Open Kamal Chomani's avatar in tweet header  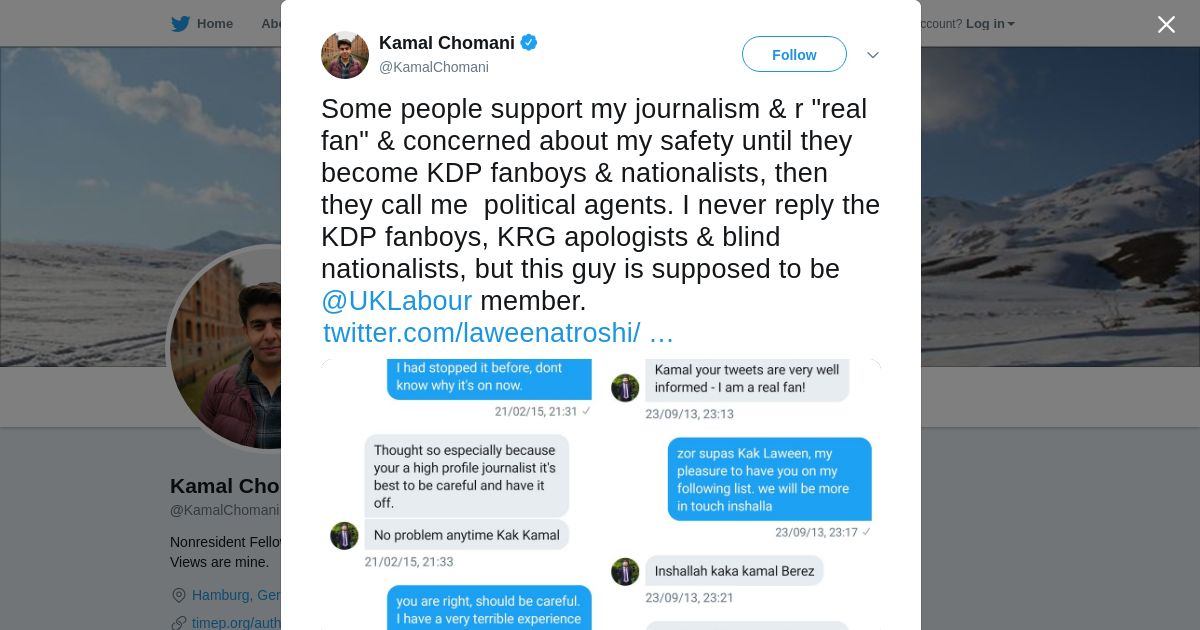click(345, 55)
